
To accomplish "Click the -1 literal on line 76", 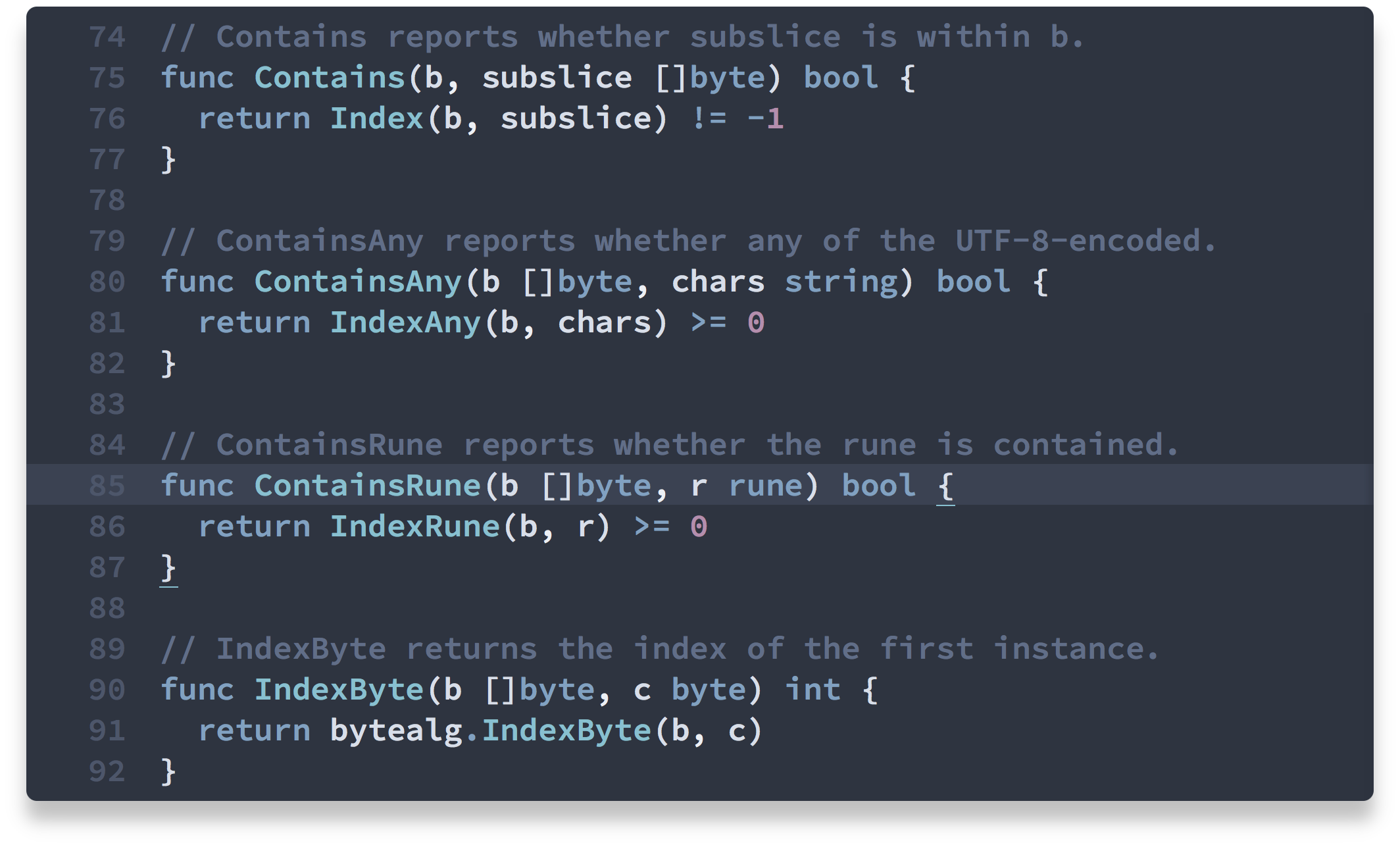I will click(x=765, y=119).
